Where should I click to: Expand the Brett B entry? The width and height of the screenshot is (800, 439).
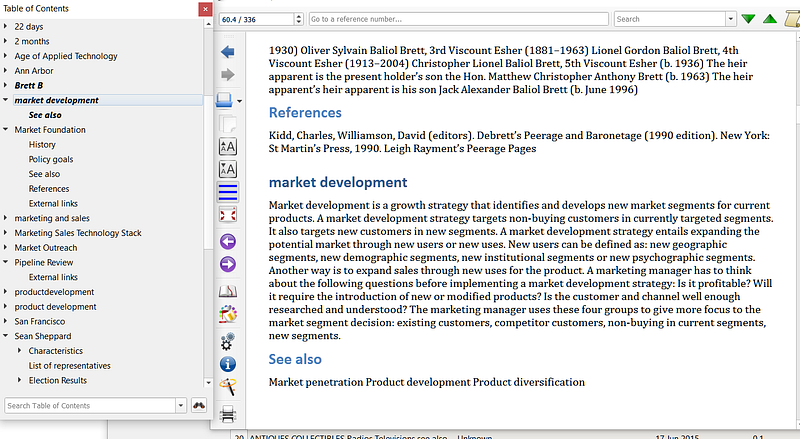click(x=6, y=85)
